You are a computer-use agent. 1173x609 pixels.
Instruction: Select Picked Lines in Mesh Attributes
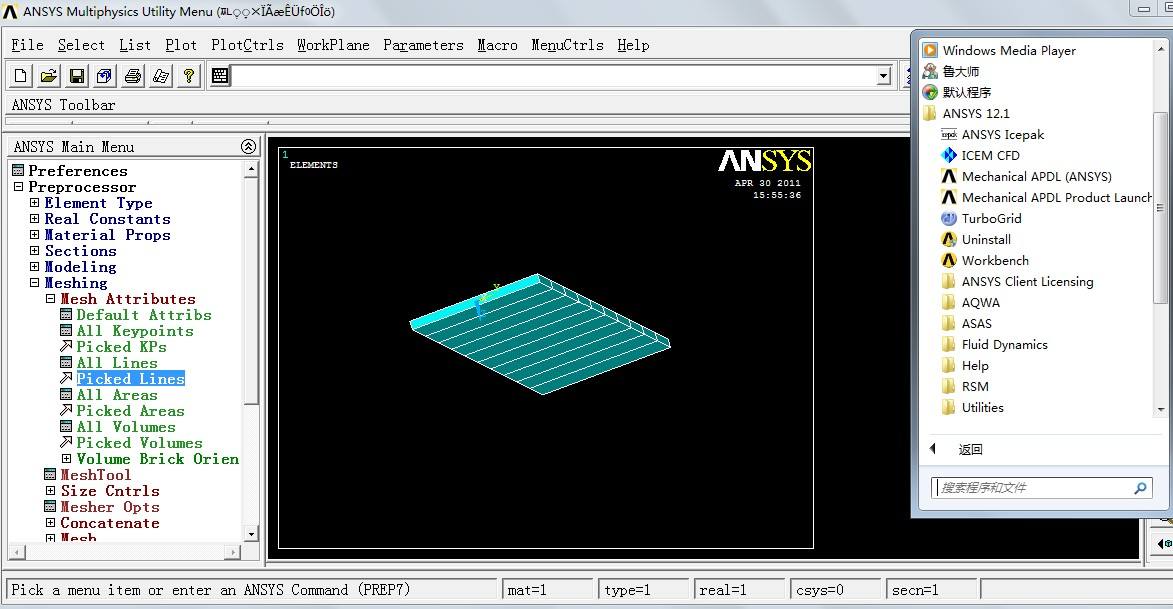pyautogui.click(x=130, y=379)
